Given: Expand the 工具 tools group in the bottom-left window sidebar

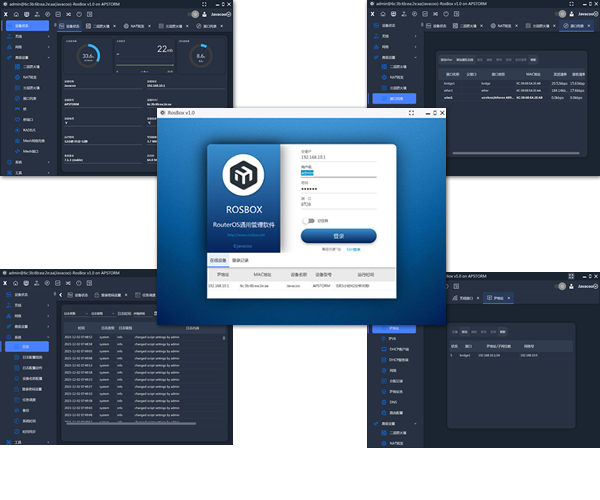Looking at the screenshot, I should click(28, 442).
